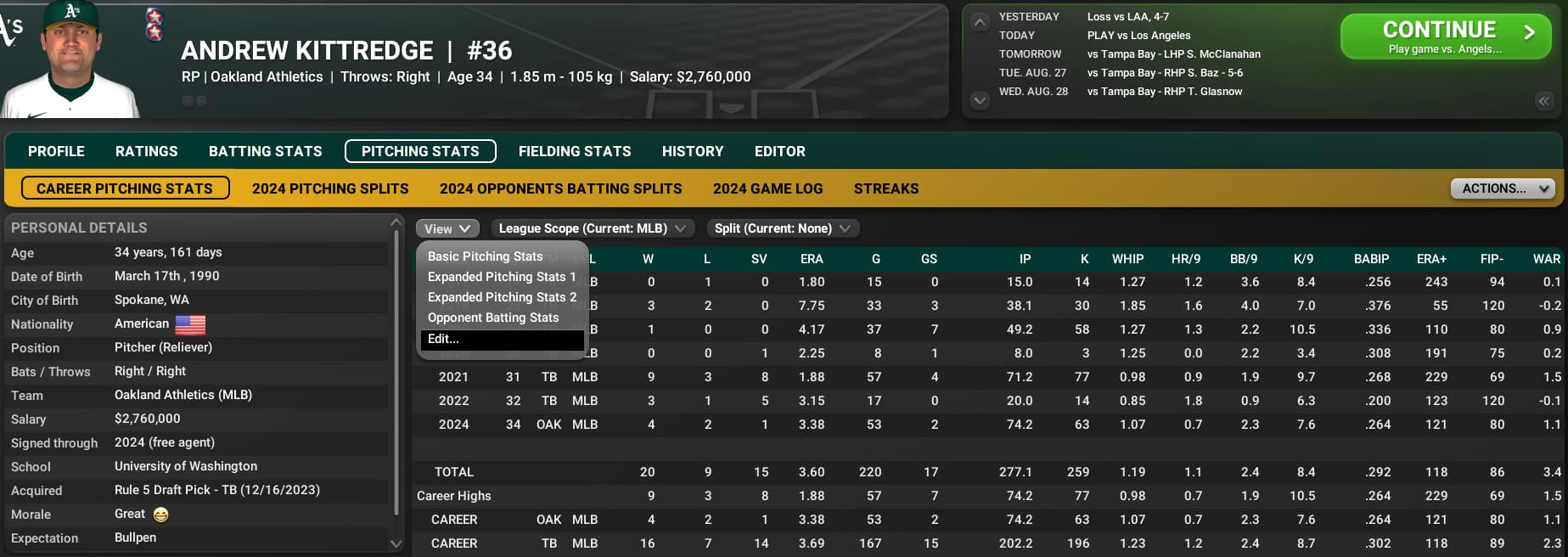1568x557 pixels.
Task: Expand the Split filter dropdown
Action: (783, 228)
